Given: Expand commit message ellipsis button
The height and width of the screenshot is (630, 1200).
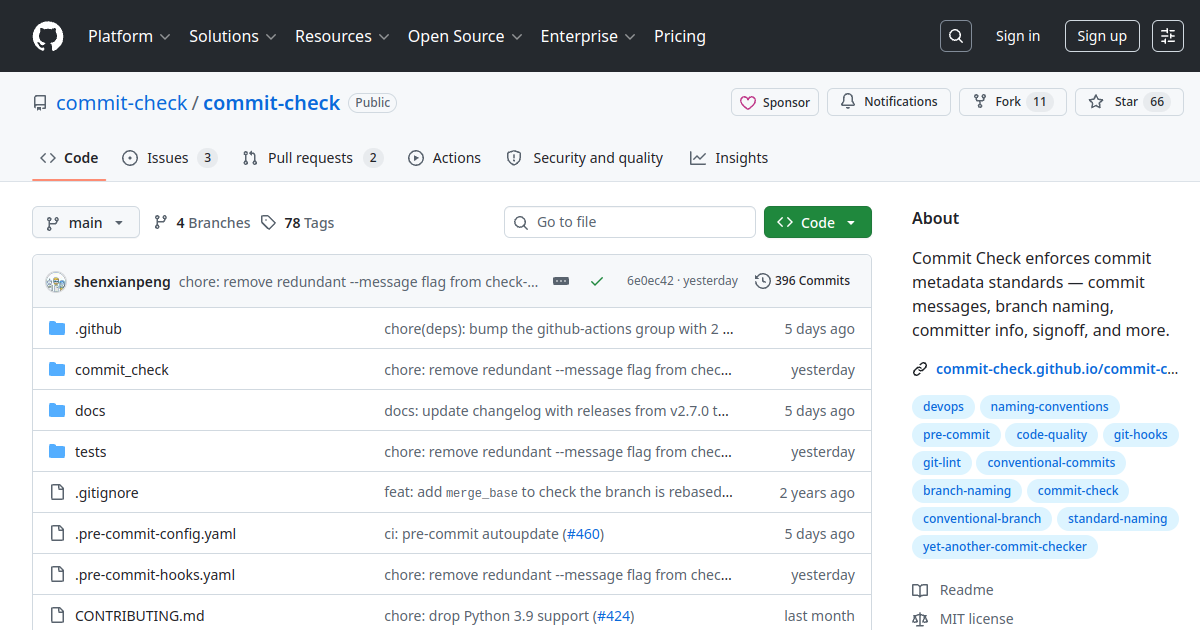Looking at the screenshot, I should 561,281.
